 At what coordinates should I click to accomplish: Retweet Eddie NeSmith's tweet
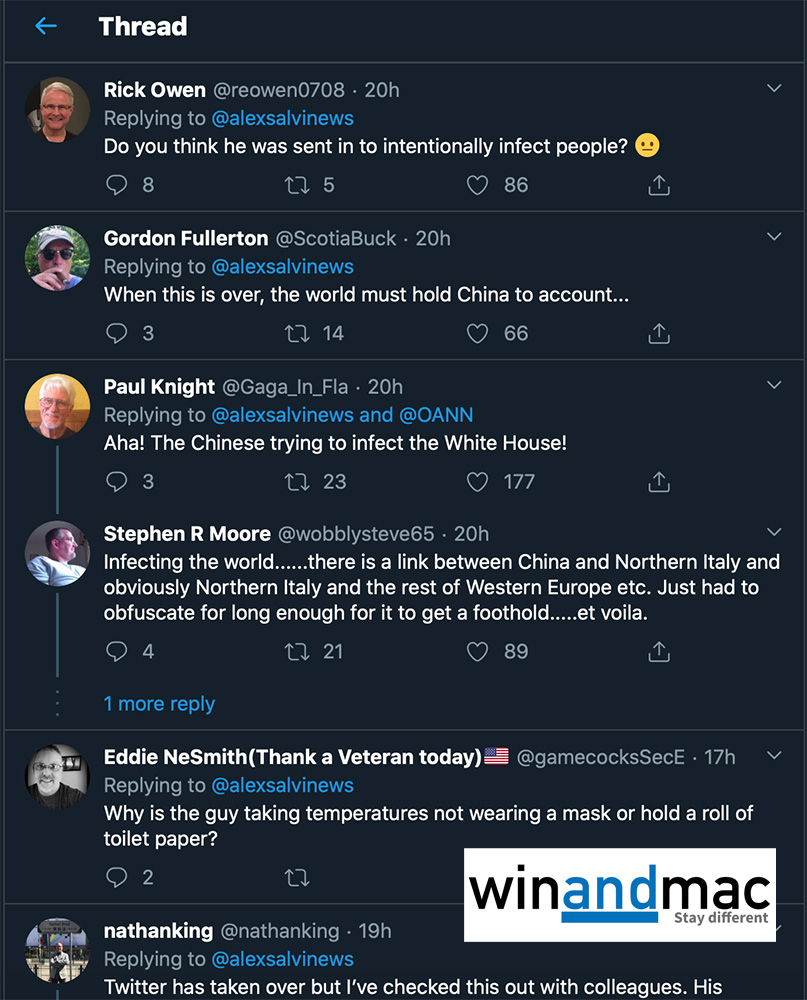click(297, 878)
